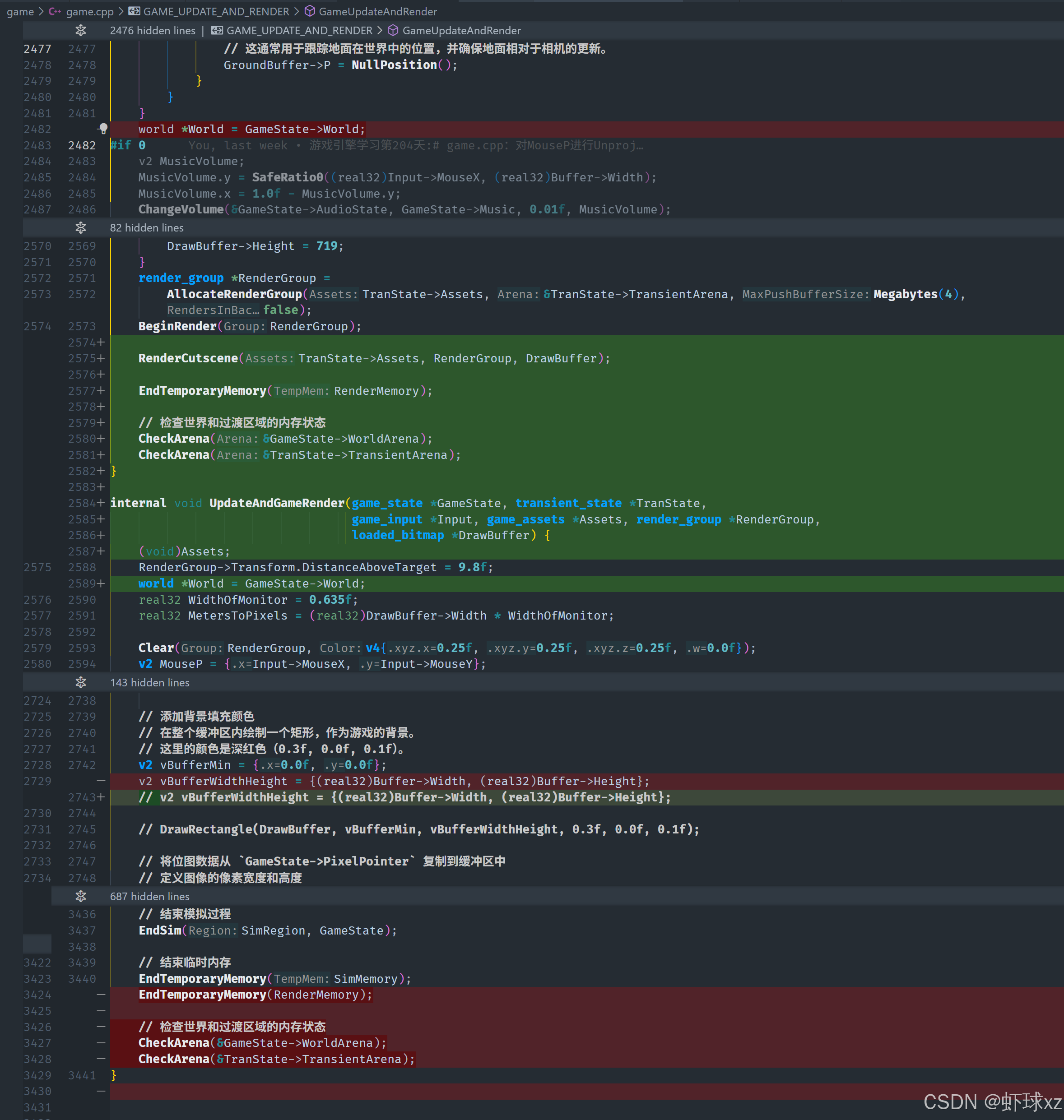This screenshot has width=1064, height=1120.
Task: Expand the '2476 hidden lines' region label
Action: (x=152, y=31)
